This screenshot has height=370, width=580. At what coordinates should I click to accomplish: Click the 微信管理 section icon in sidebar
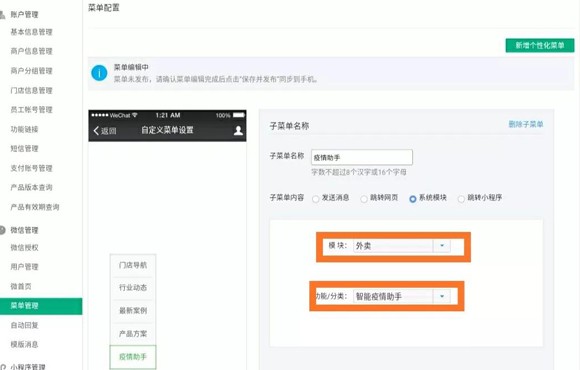[x=2, y=230]
